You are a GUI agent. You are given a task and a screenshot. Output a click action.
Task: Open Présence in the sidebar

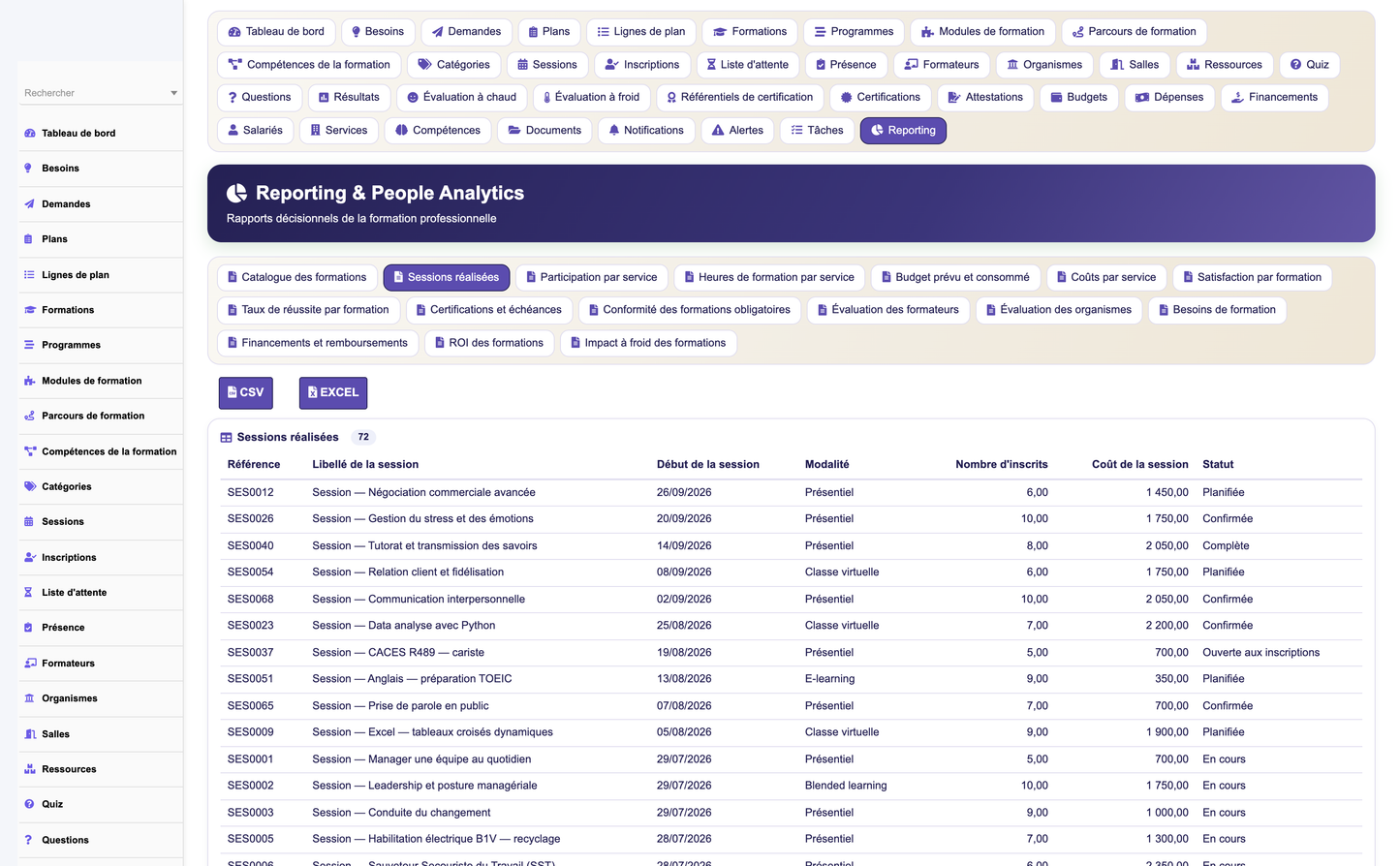pos(101,628)
